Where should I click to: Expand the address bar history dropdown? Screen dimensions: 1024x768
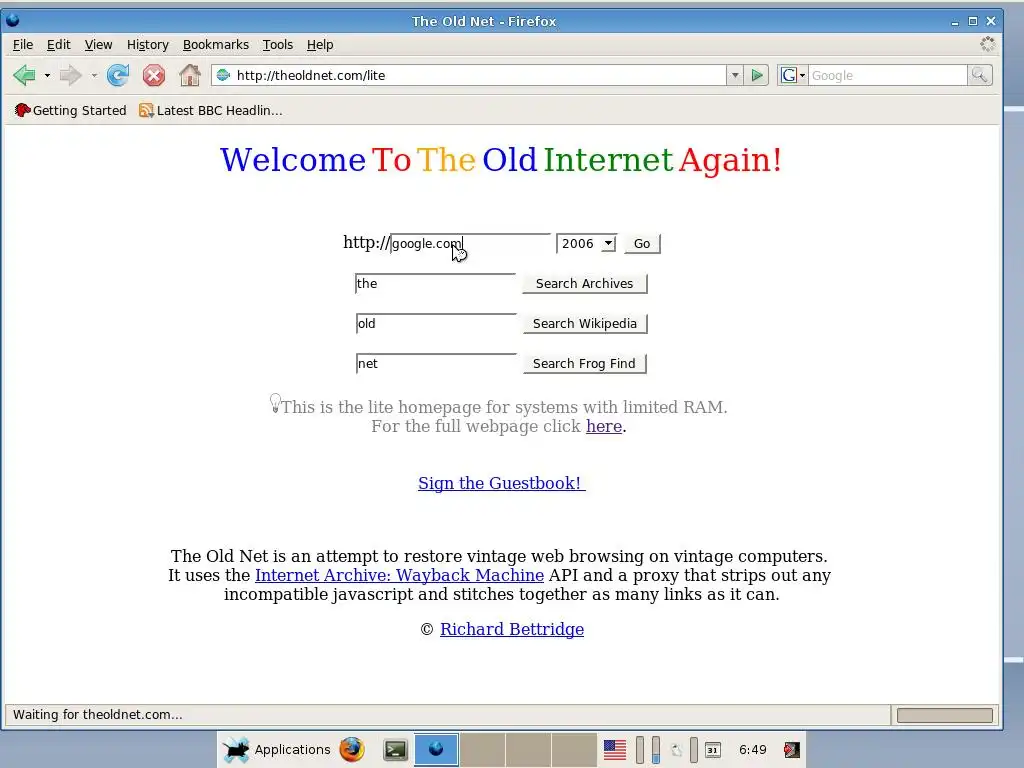point(735,75)
